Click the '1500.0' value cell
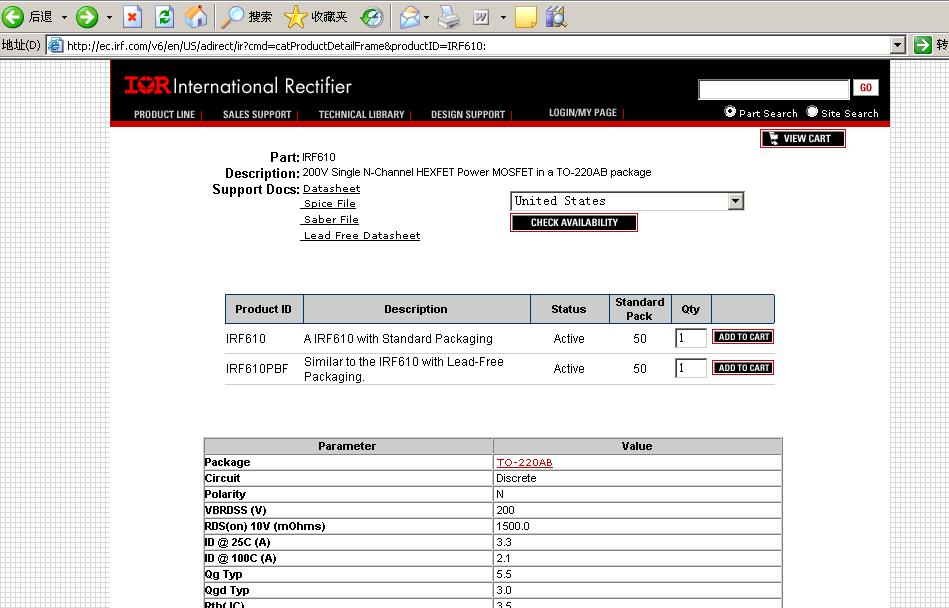The height and width of the screenshot is (608, 949). 637,526
